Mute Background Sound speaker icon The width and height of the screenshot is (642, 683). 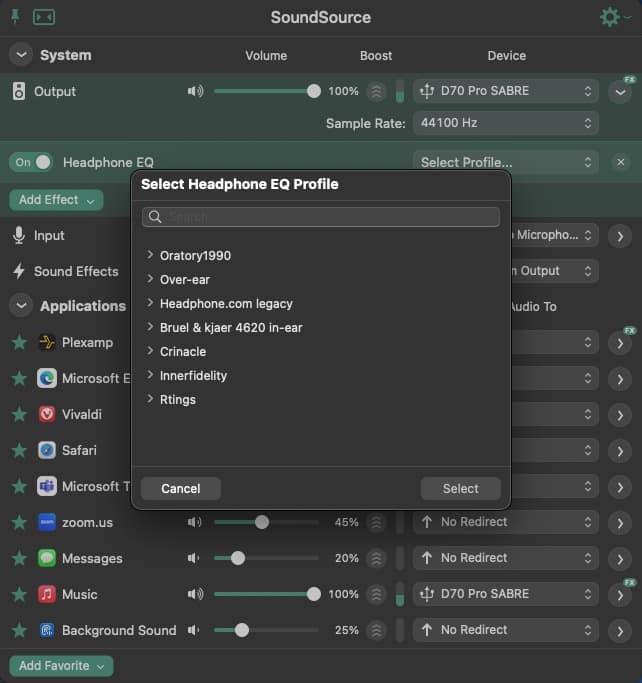tap(193, 630)
